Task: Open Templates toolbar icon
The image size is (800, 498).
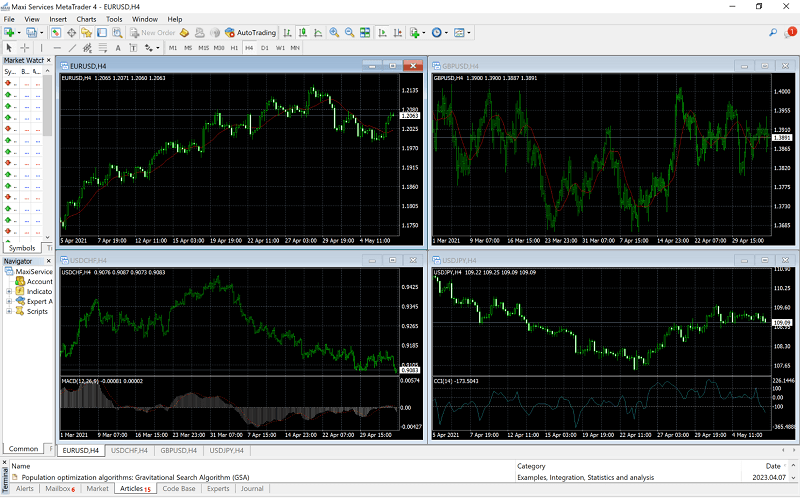Action: click(459, 33)
